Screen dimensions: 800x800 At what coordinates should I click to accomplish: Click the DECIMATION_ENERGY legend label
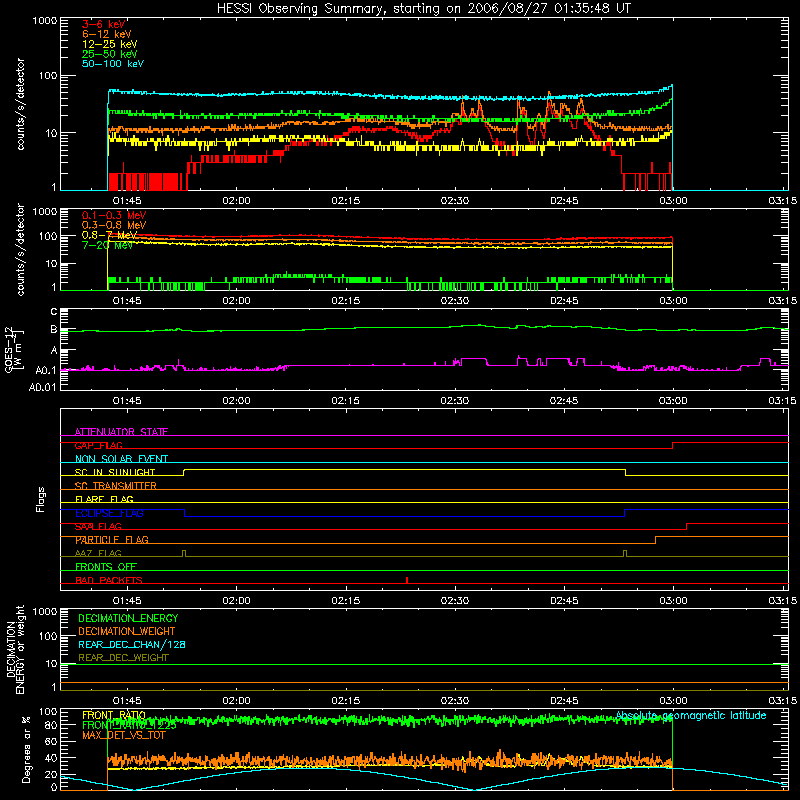coord(128,618)
